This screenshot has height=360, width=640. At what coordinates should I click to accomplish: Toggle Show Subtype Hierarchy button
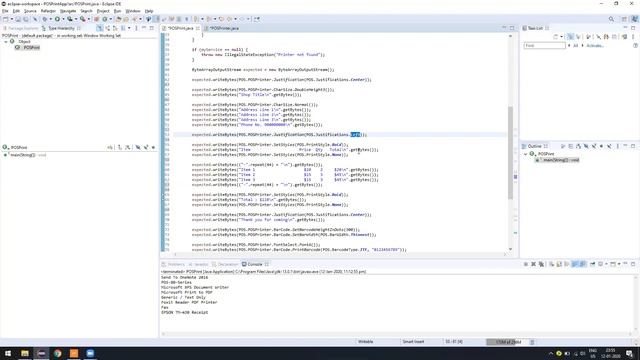coord(116,28)
